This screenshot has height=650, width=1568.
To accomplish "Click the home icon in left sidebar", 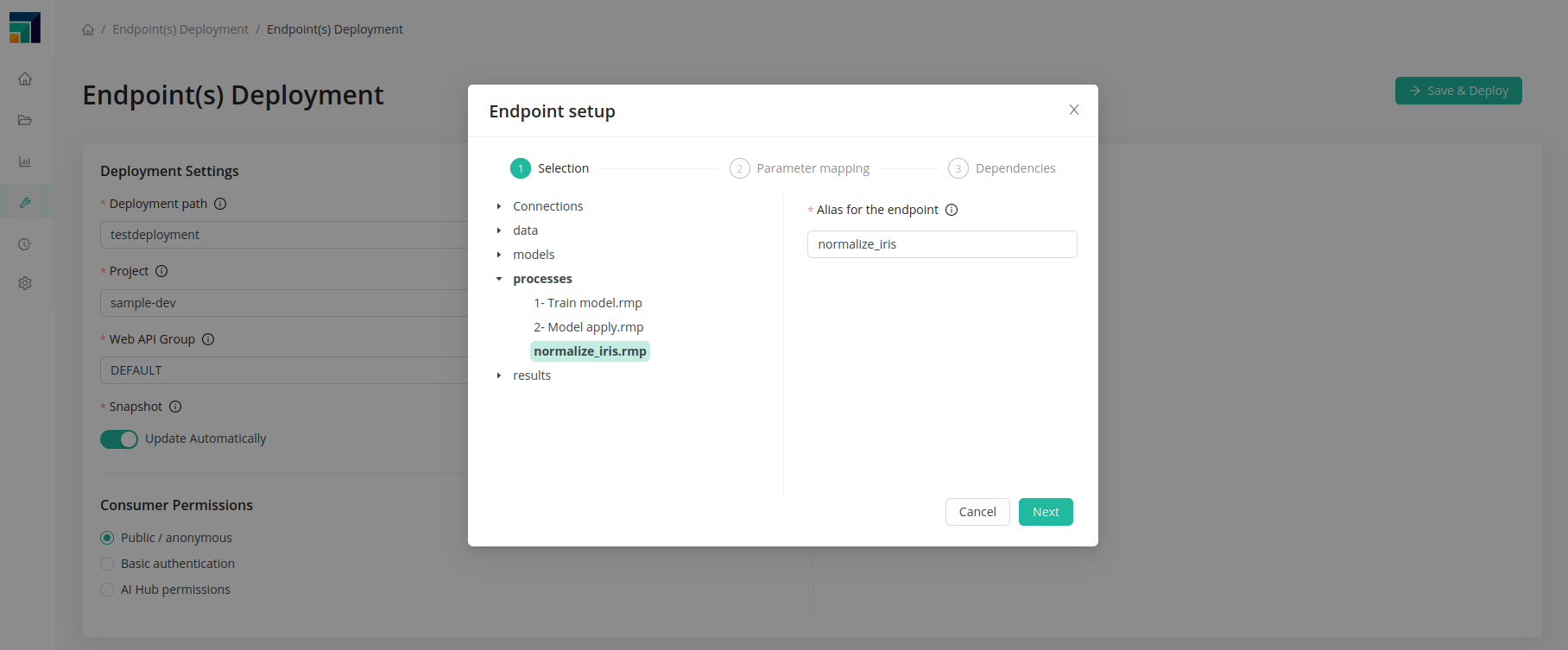I will pyautogui.click(x=25, y=79).
